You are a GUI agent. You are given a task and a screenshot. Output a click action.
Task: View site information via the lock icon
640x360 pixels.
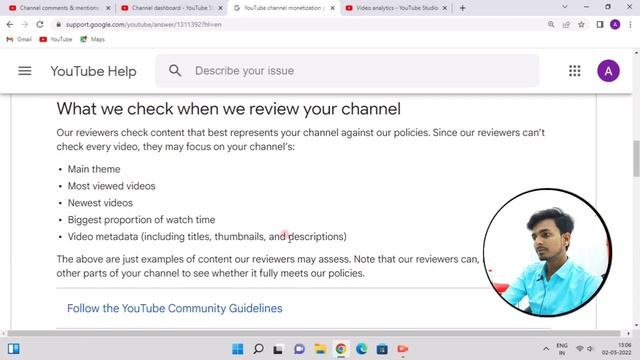tap(58, 24)
